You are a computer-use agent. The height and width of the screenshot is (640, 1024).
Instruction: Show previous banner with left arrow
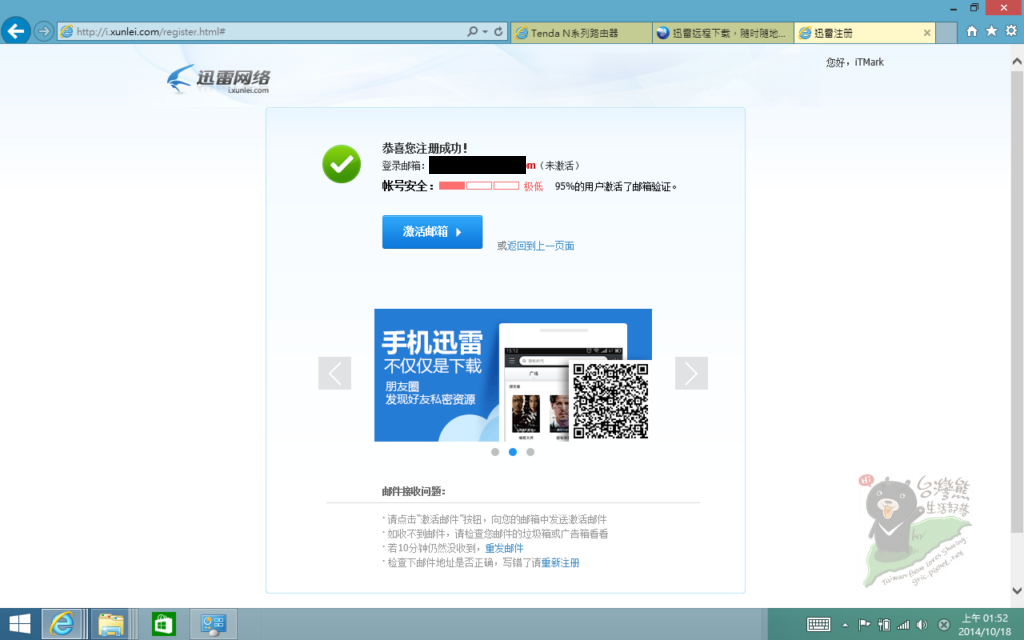[x=334, y=373]
